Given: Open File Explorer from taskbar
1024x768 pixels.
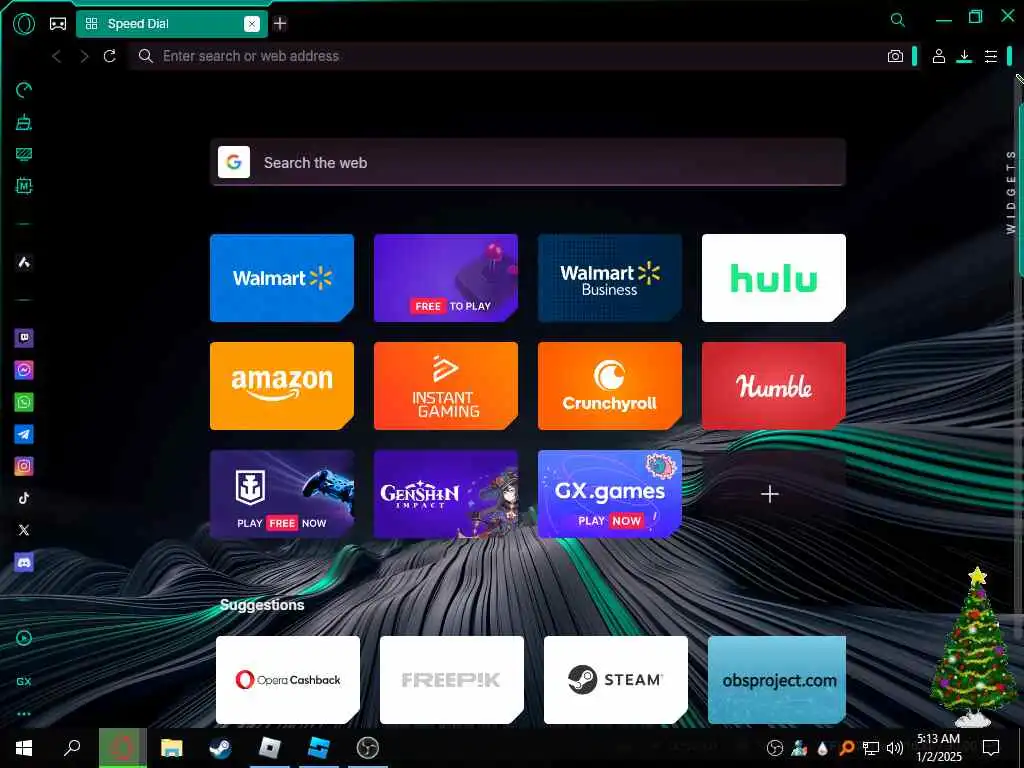Looking at the screenshot, I should coord(172,748).
